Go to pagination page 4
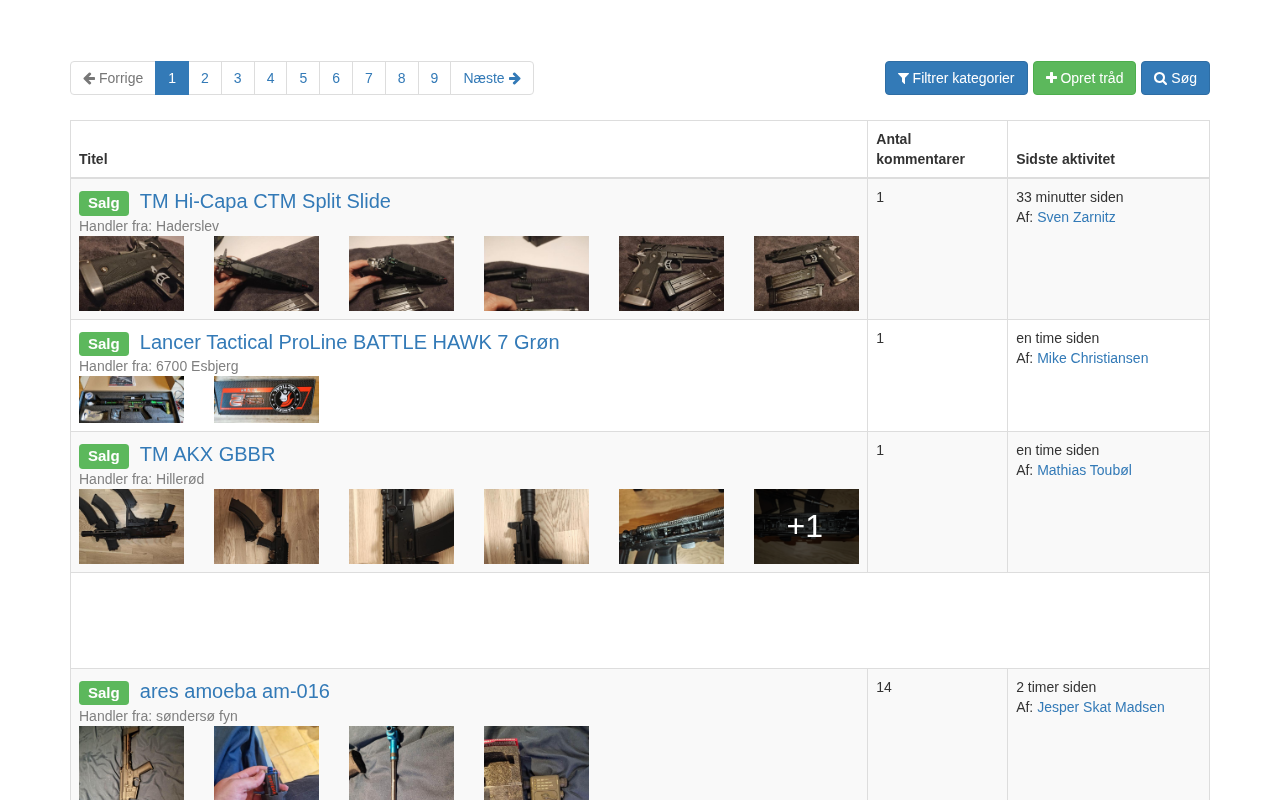This screenshot has height=800, width=1280. (270, 78)
